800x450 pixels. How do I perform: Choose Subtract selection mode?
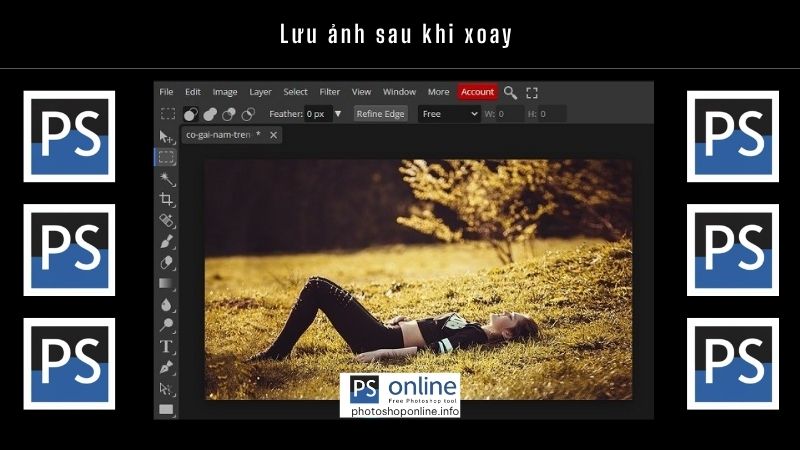pyautogui.click(x=229, y=114)
